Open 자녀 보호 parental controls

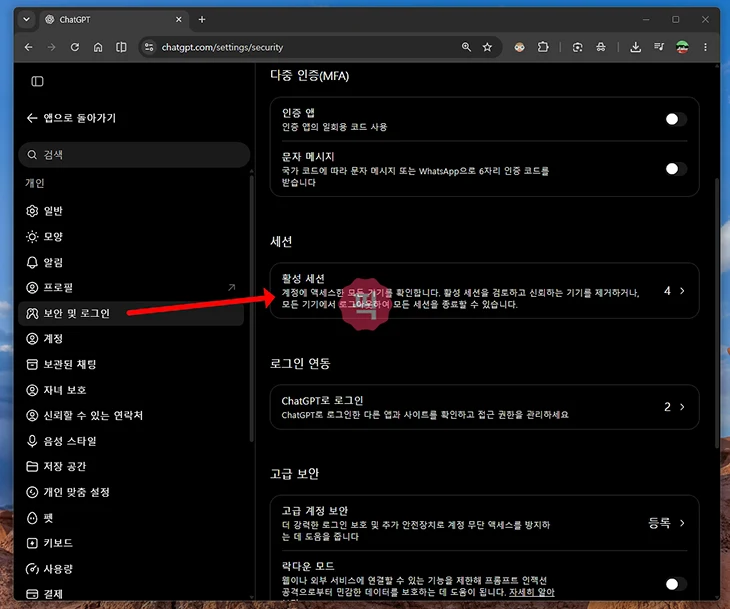[131, 390]
